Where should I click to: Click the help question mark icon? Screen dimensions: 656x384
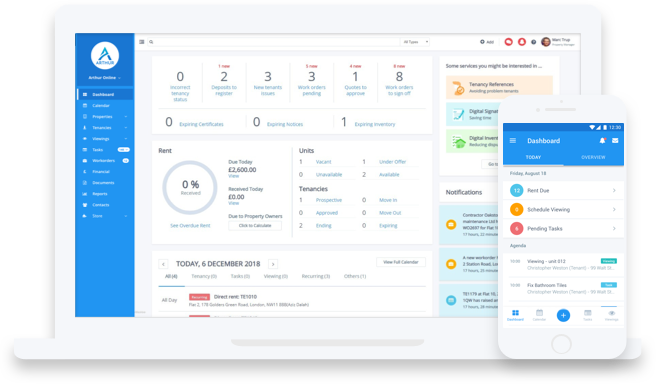(533, 42)
